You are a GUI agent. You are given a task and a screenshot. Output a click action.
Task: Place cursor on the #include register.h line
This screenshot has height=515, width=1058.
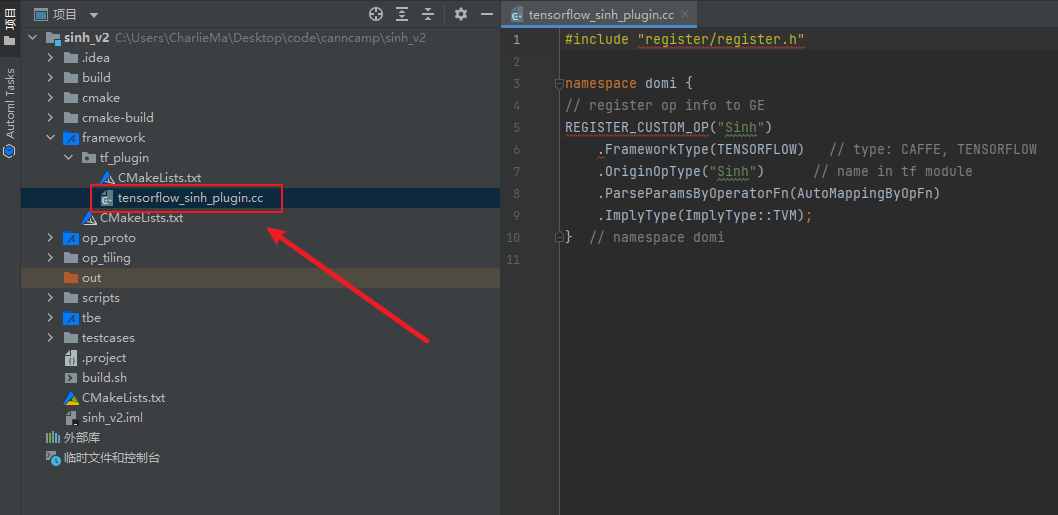(x=686, y=39)
